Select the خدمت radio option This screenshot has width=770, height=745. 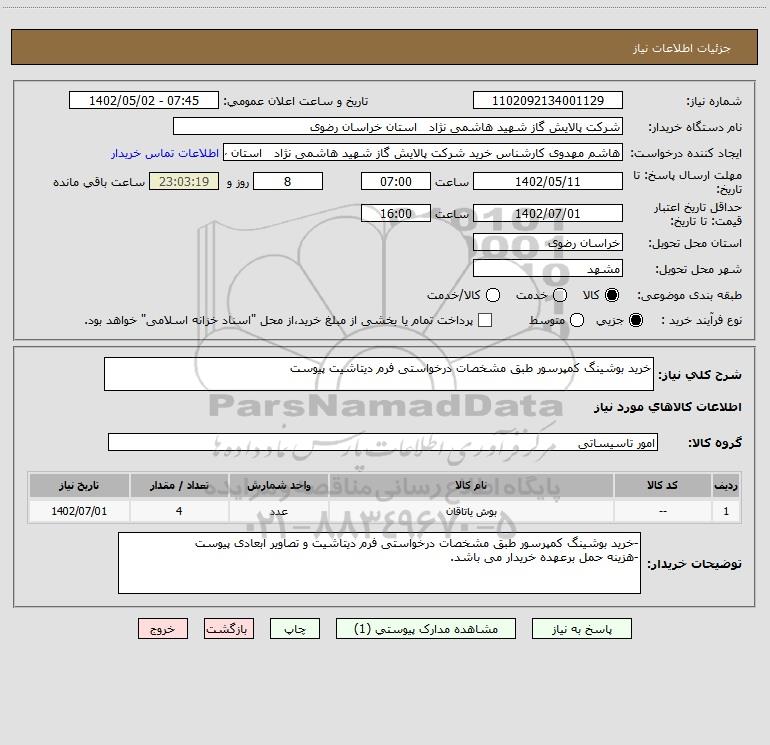pos(559,295)
